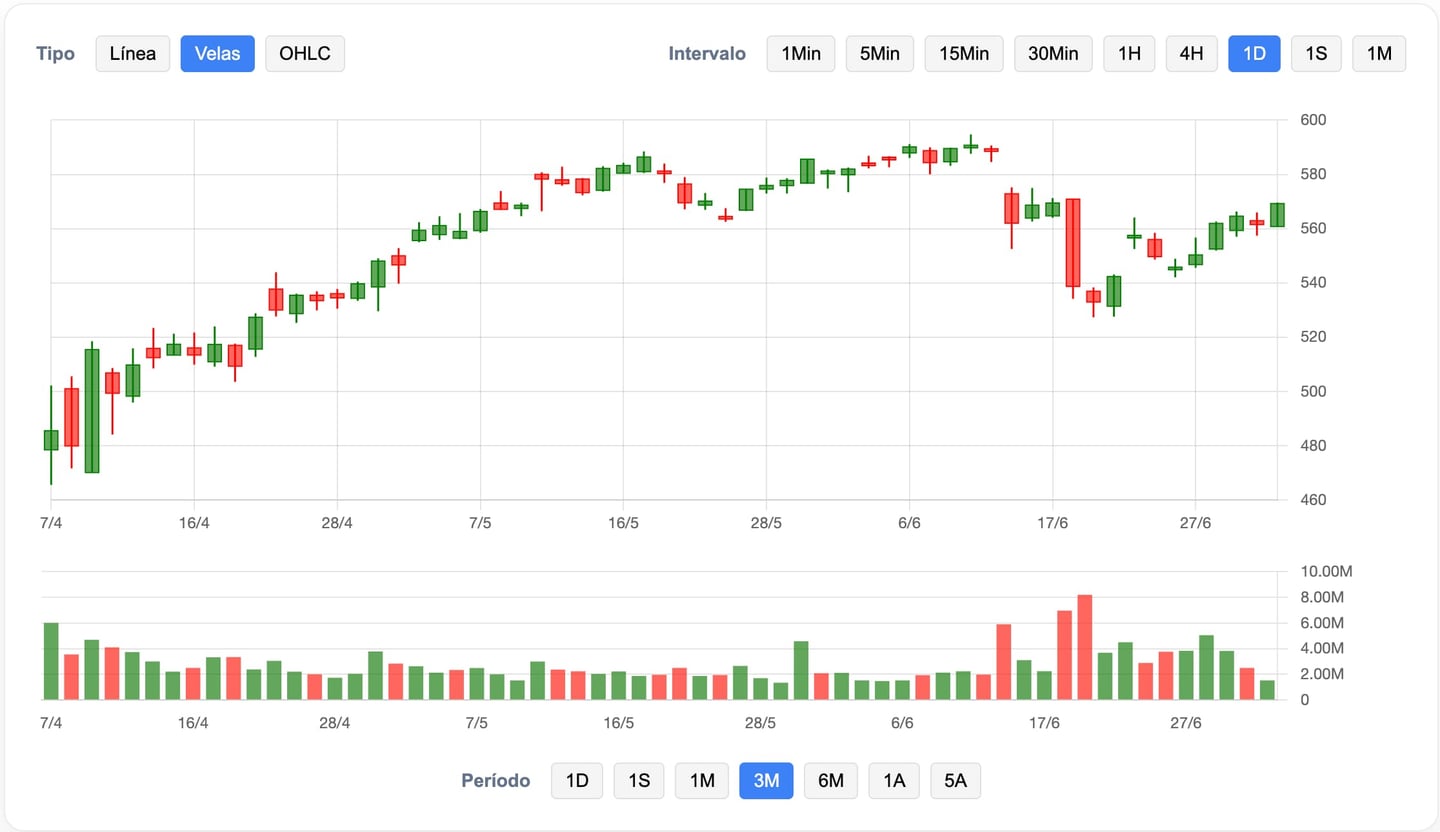Show the 5A period range
The width and height of the screenshot is (1440, 832).
coord(955,781)
